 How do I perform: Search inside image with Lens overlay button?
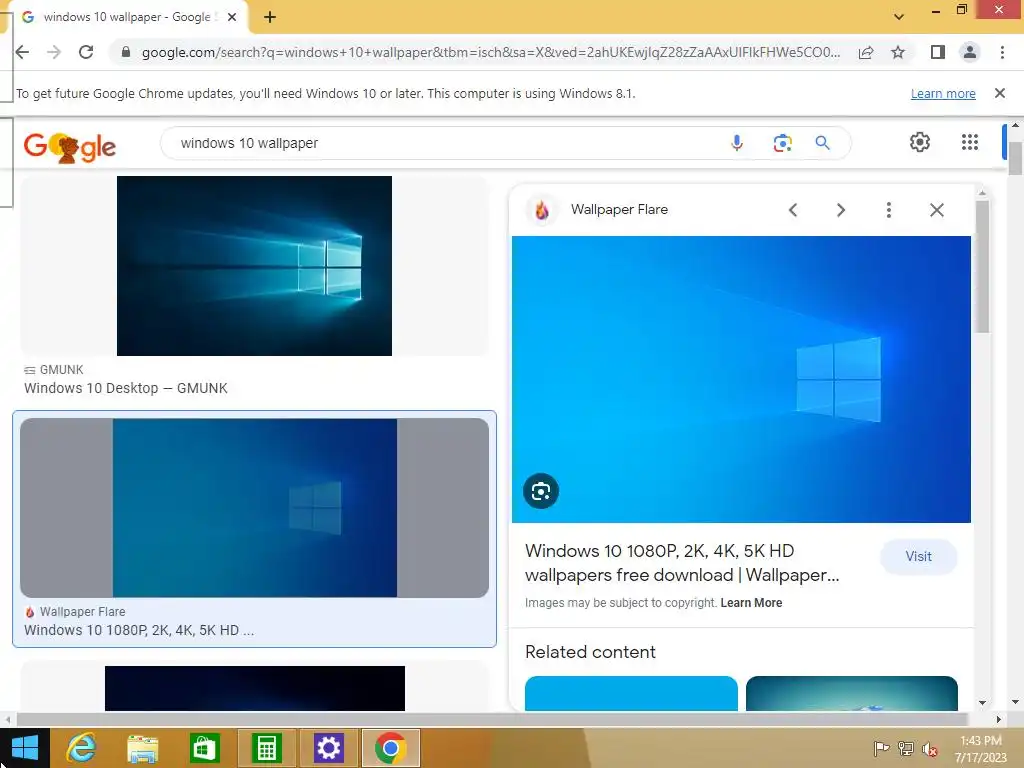click(x=541, y=491)
